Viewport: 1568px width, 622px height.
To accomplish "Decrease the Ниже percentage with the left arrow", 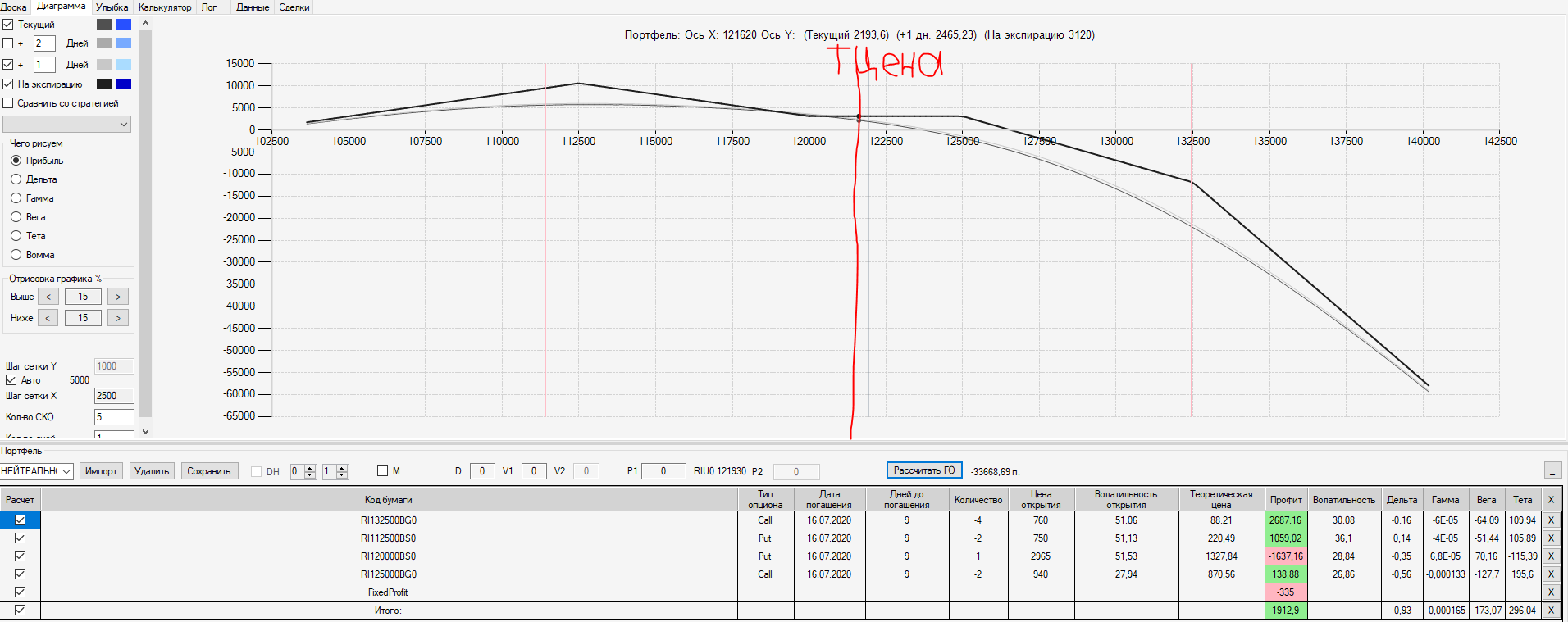I will [48, 318].
